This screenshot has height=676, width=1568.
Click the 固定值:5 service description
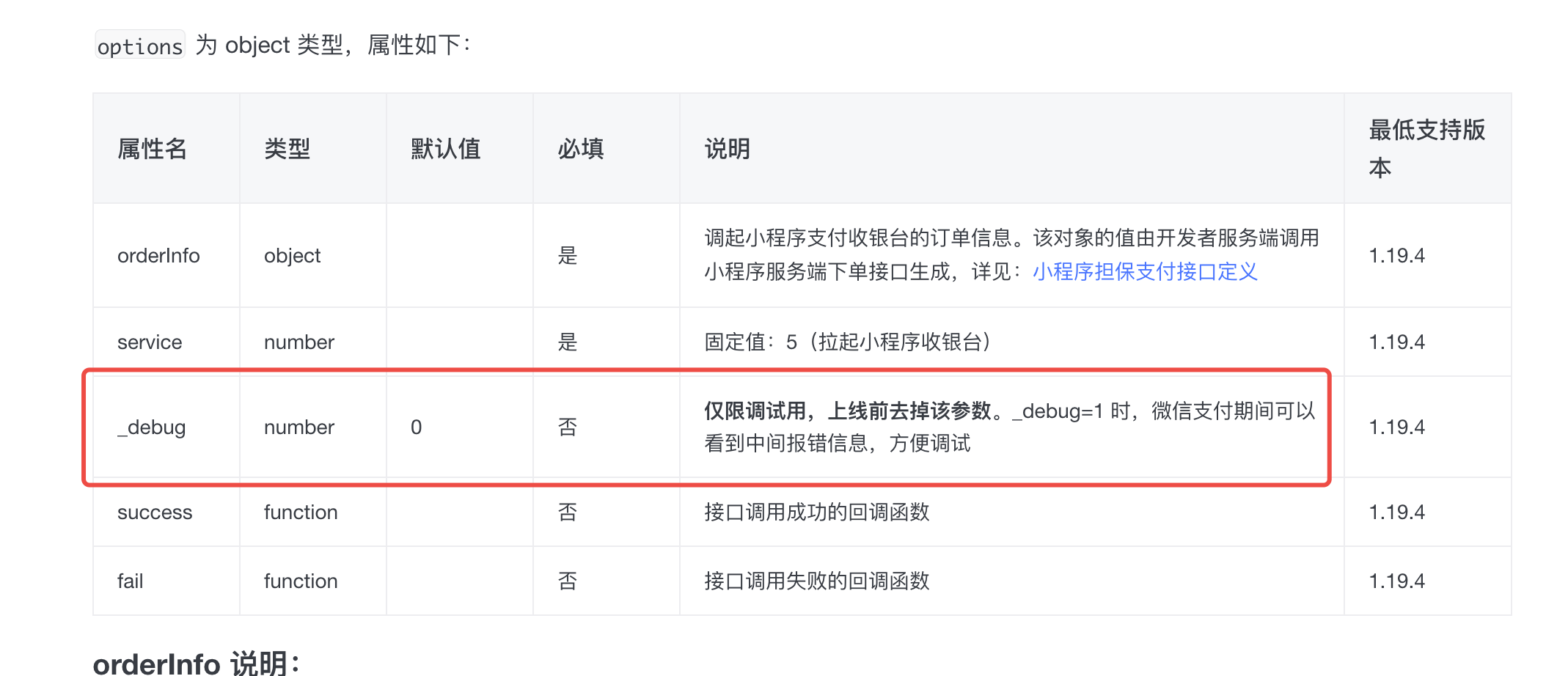point(847,342)
